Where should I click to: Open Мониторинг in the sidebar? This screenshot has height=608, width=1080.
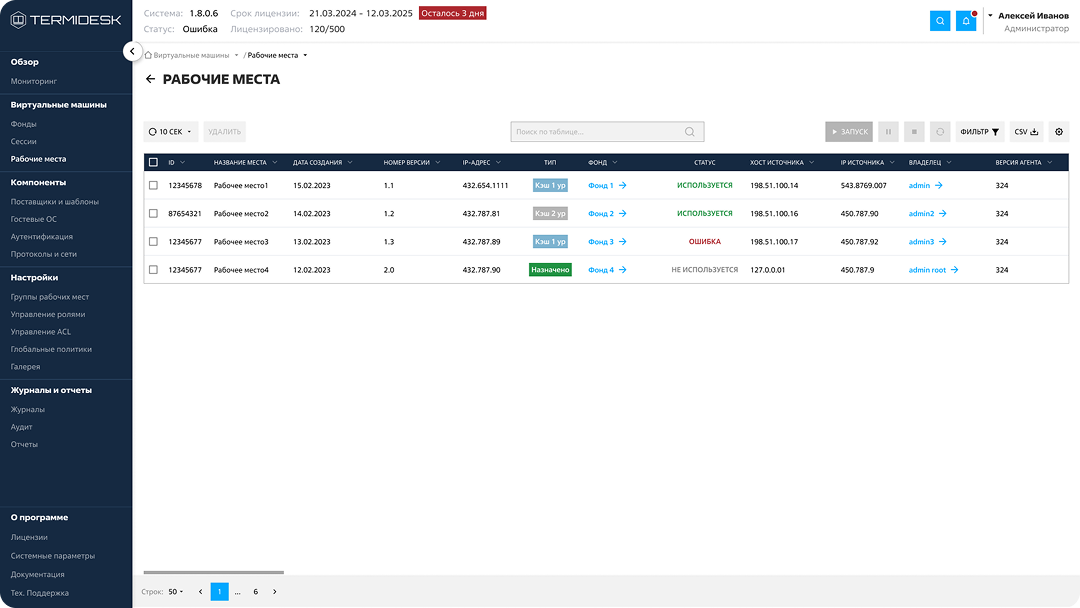click(x=34, y=80)
